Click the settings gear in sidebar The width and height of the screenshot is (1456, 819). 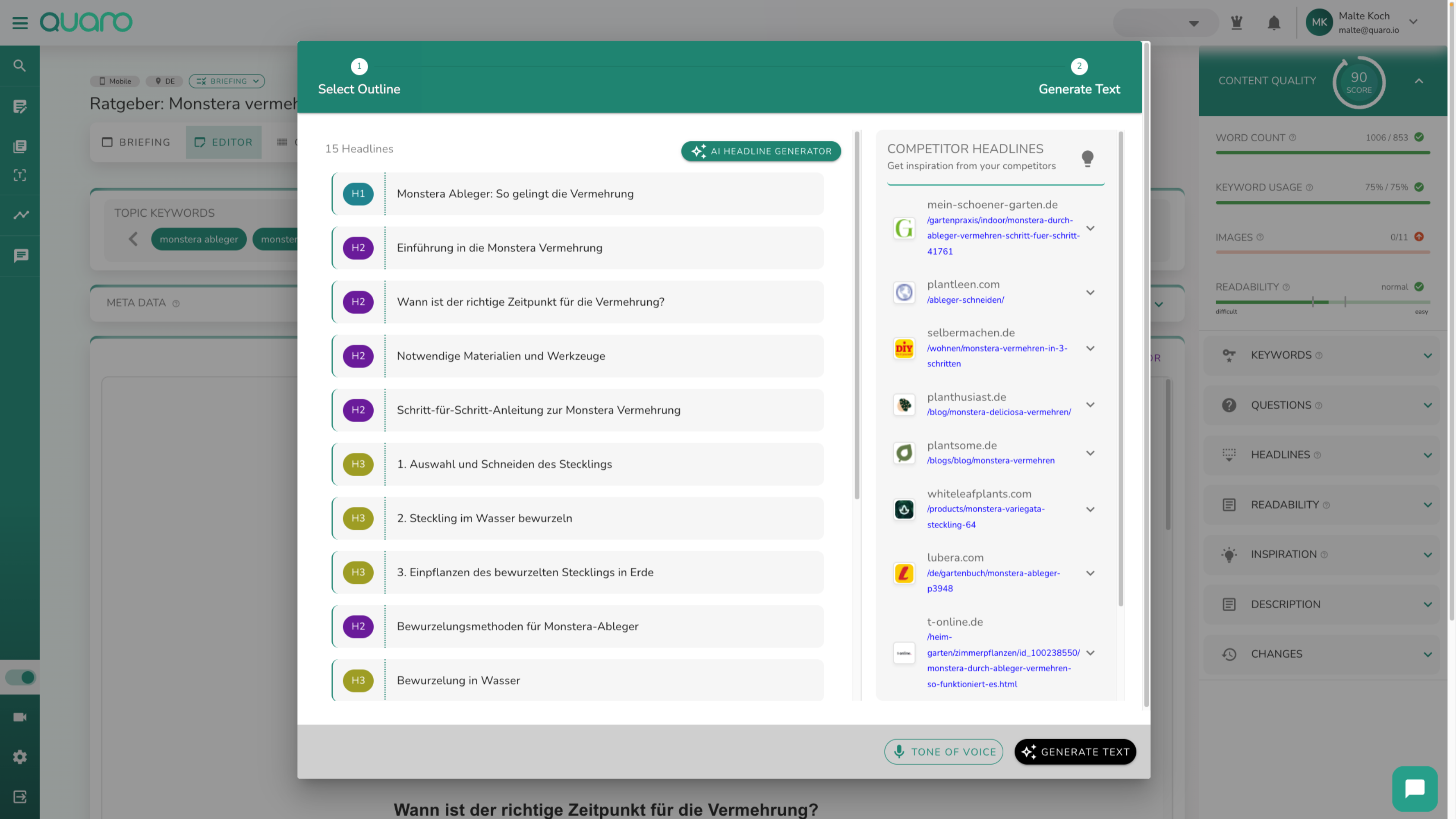(20, 757)
